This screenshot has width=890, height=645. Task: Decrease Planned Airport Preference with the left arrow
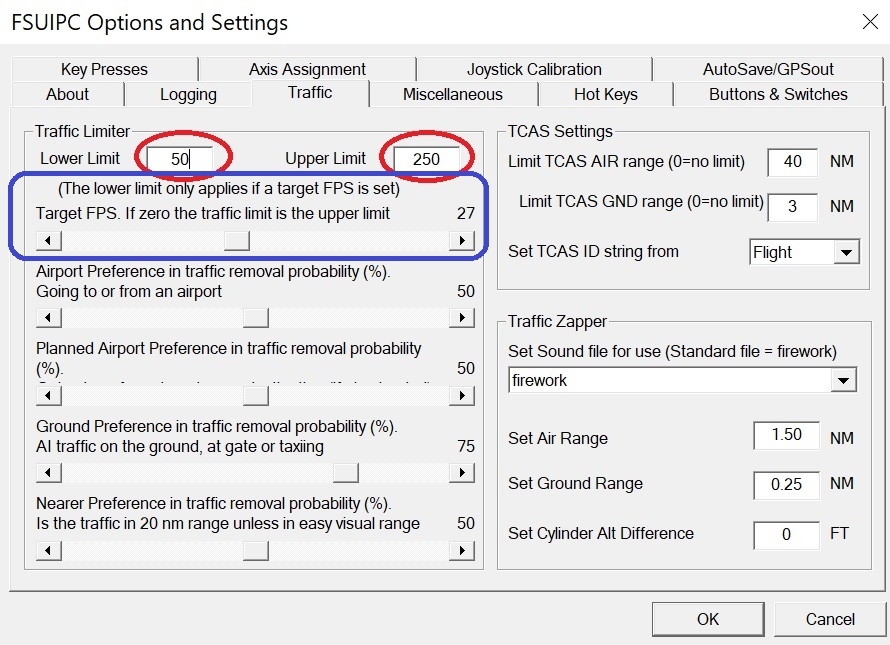[x=49, y=396]
